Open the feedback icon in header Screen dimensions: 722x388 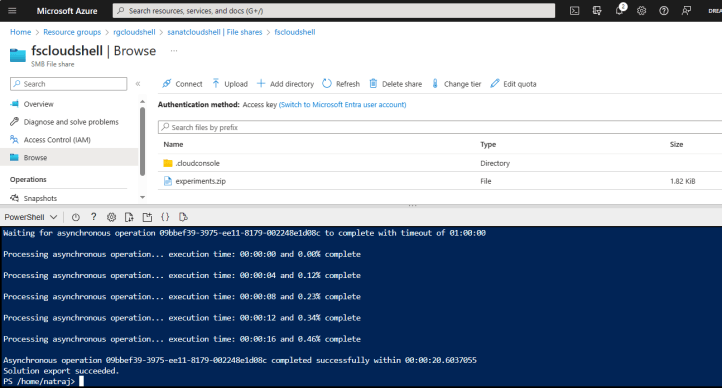(x=686, y=11)
